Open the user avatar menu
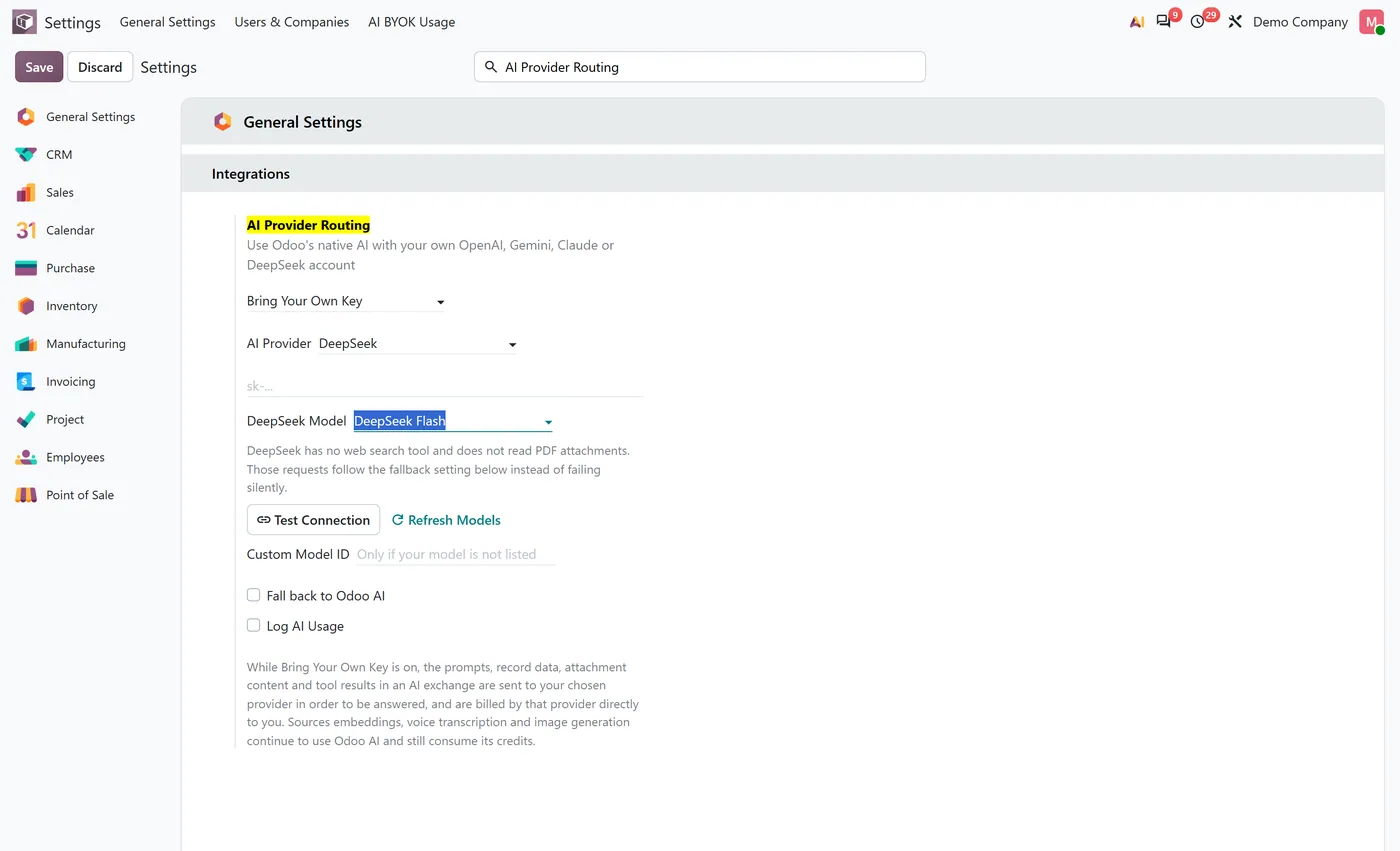The image size is (1400, 851). (1371, 22)
